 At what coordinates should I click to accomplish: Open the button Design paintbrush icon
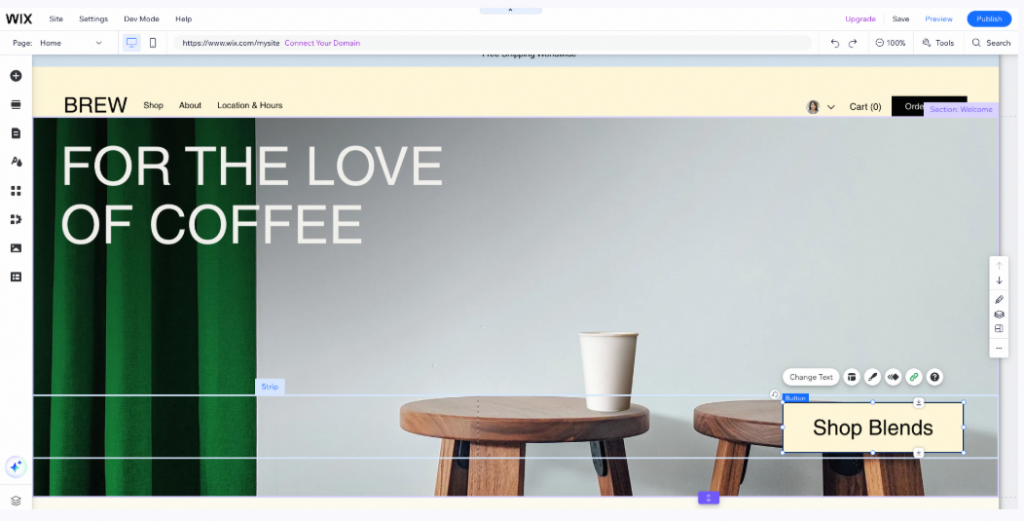(x=872, y=377)
